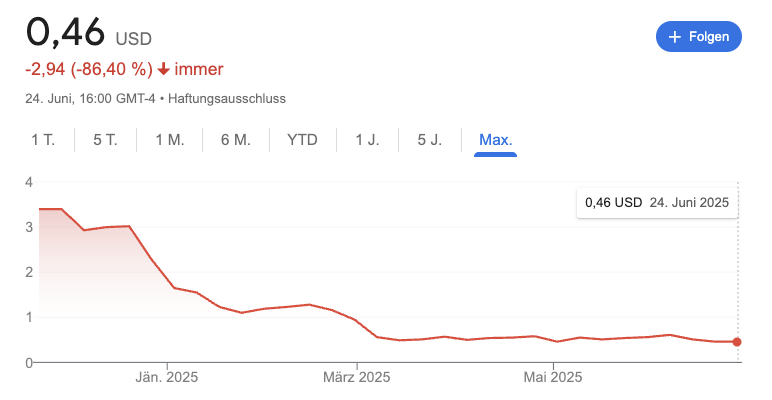The image size is (772, 400).
Task: Click the -2,94 (-86,40 %) change text
Action: click(x=89, y=69)
